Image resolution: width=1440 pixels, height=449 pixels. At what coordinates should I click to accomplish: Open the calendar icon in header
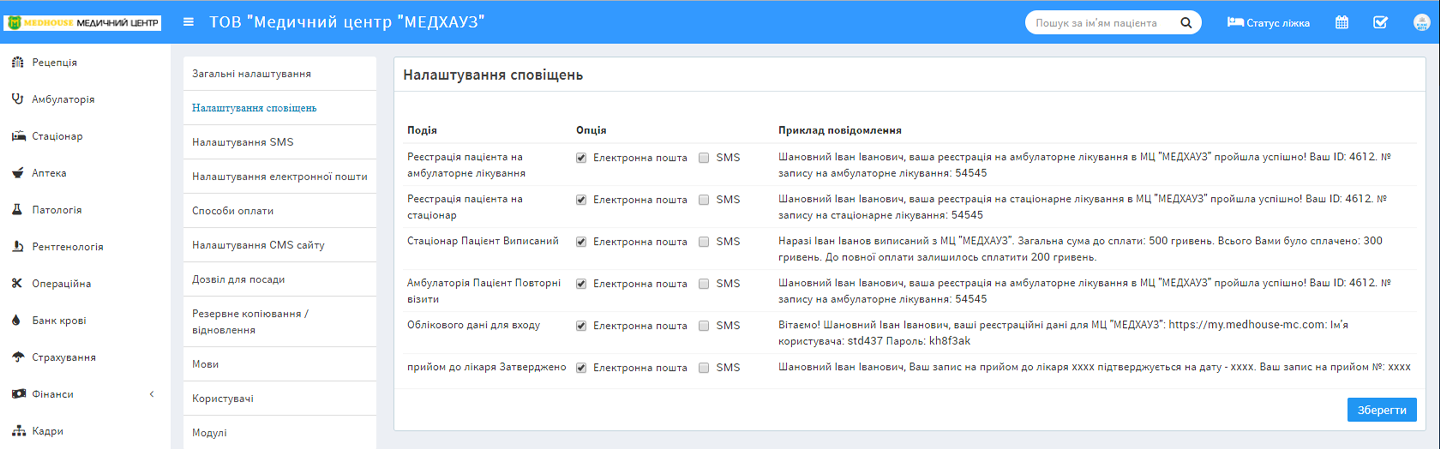pyautogui.click(x=1342, y=22)
